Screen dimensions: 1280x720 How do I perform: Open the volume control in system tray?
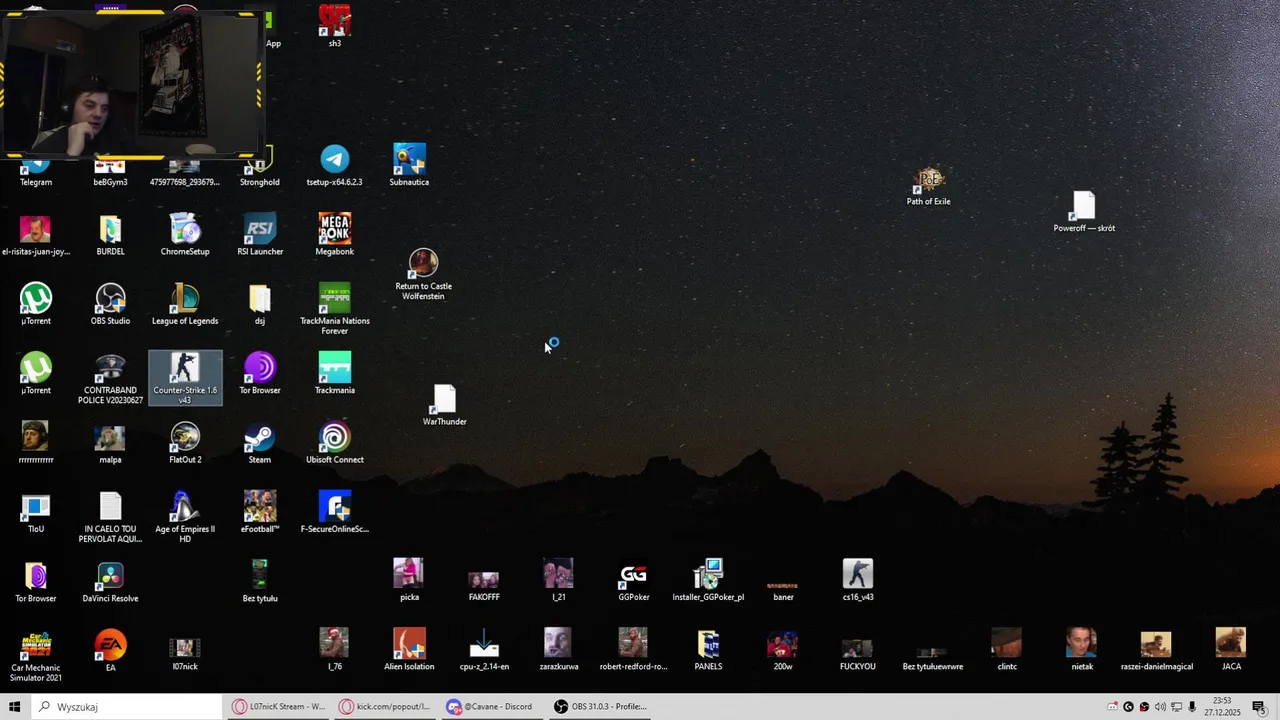tap(1160, 707)
